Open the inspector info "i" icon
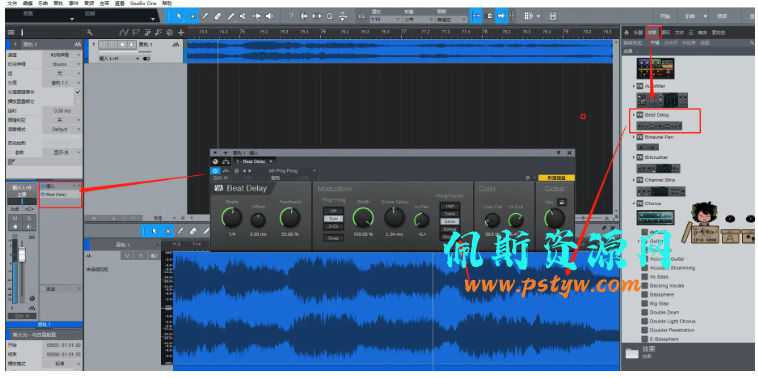This screenshot has width=758, height=378. click(22, 32)
